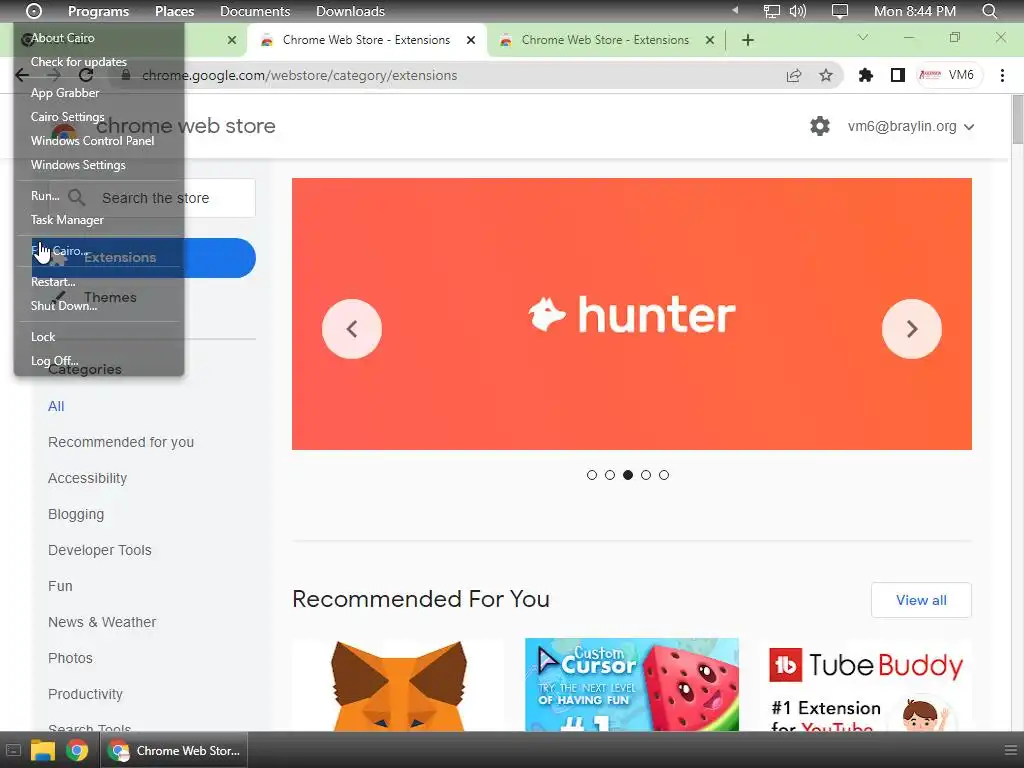
Task: Select first carousel dot
Action: point(592,475)
